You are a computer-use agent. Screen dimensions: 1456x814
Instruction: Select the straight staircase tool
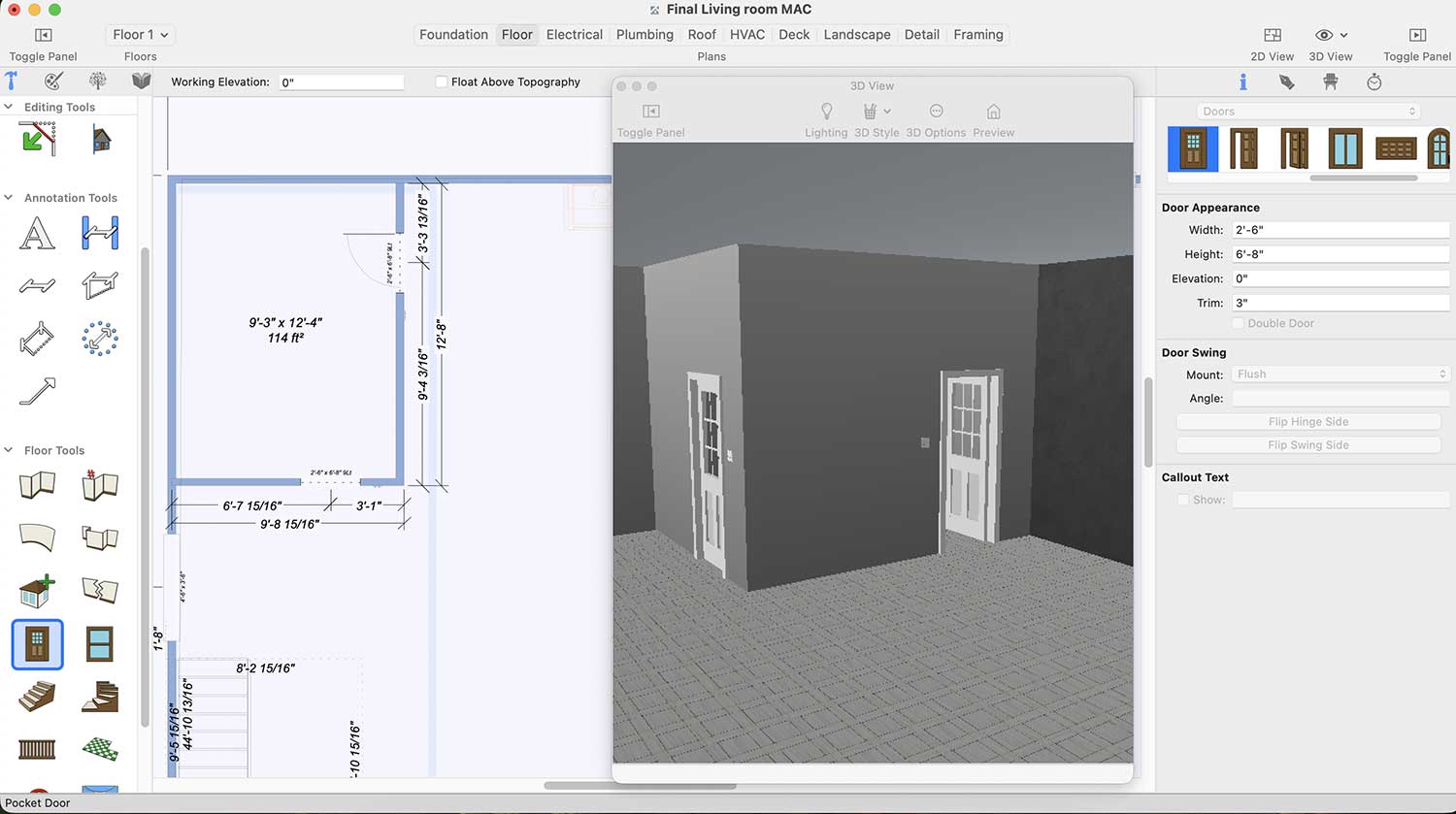(37, 697)
